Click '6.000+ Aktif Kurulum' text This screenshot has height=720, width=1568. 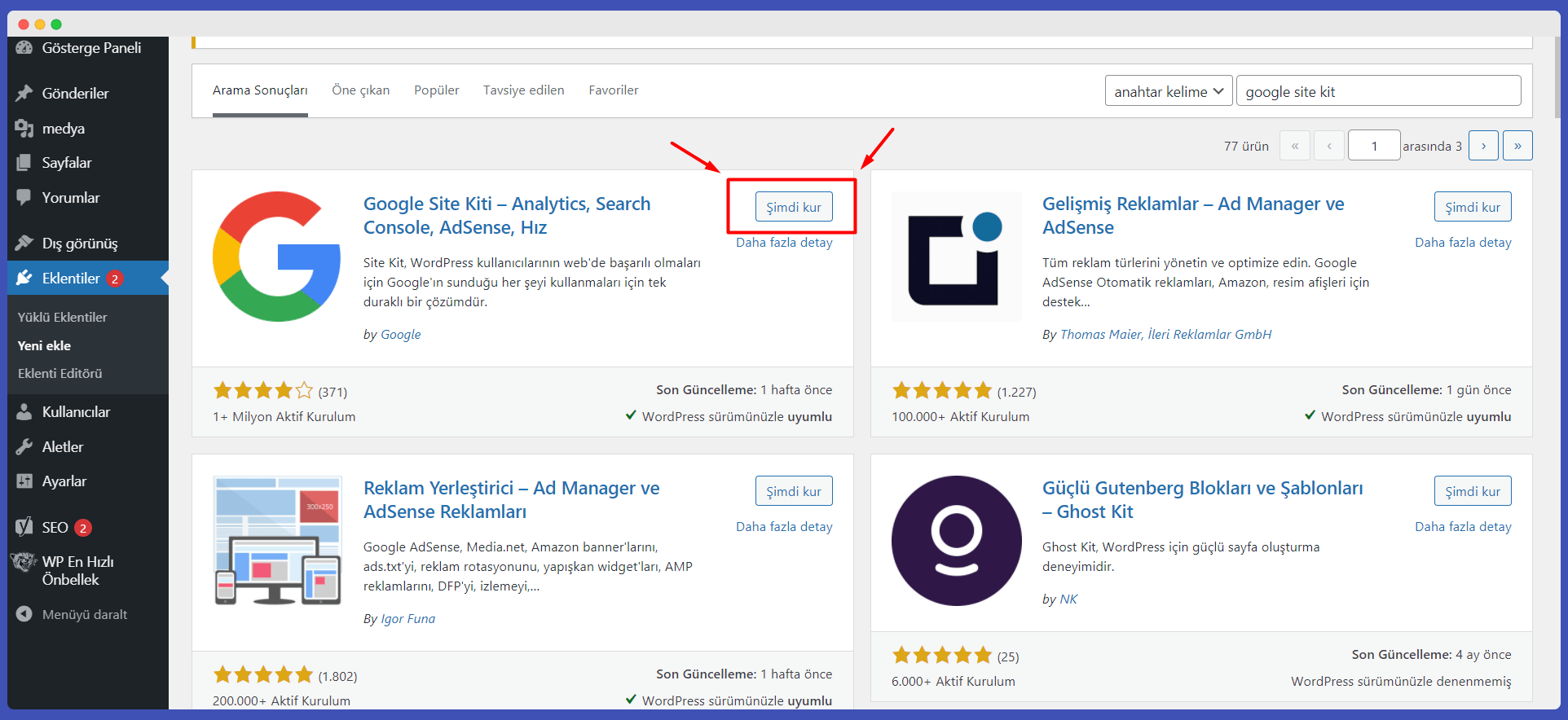coord(954,682)
